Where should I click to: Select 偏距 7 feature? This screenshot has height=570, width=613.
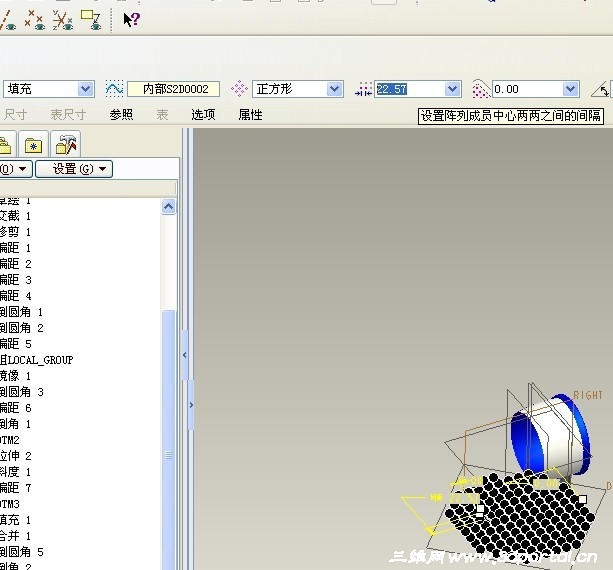[x=16, y=488]
